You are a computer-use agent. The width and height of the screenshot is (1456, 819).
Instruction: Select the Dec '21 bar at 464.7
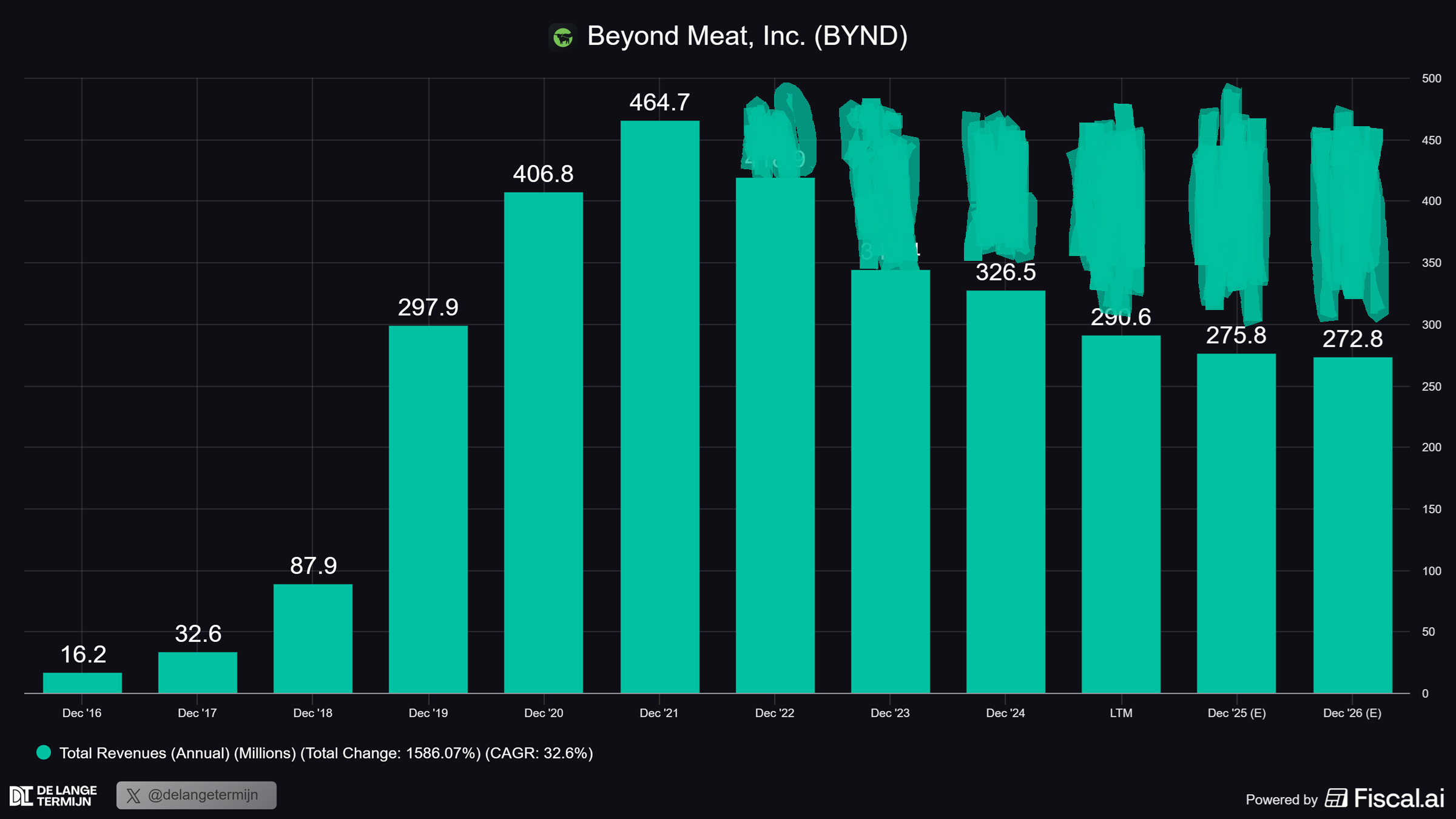coord(659,406)
